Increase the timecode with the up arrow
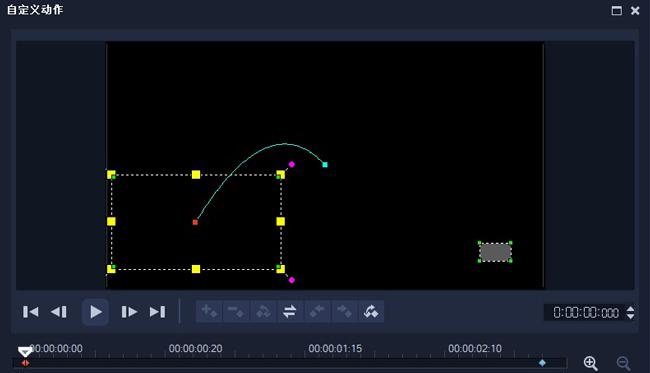 pyautogui.click(x=630, y=308)
